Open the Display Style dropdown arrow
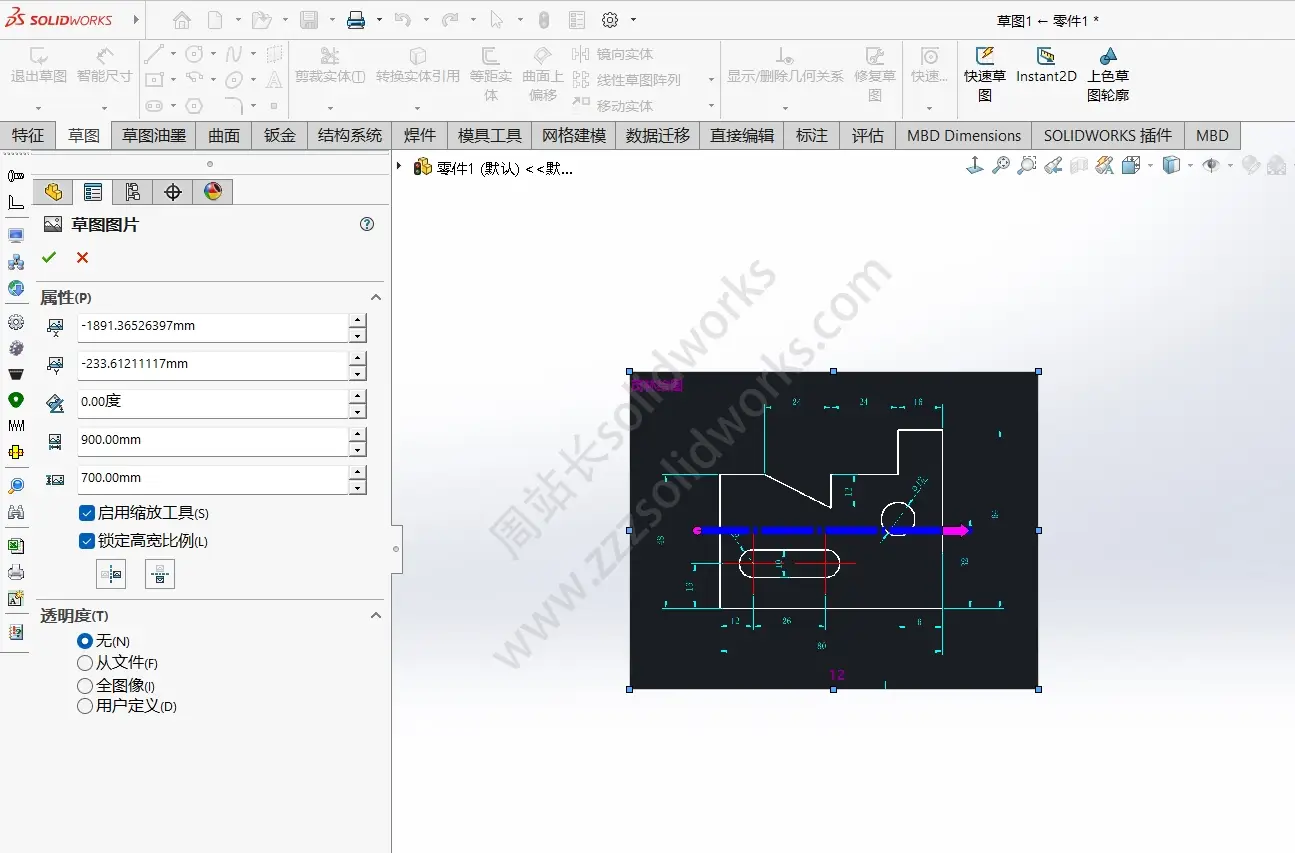1295x853 pixels. 1190,166
